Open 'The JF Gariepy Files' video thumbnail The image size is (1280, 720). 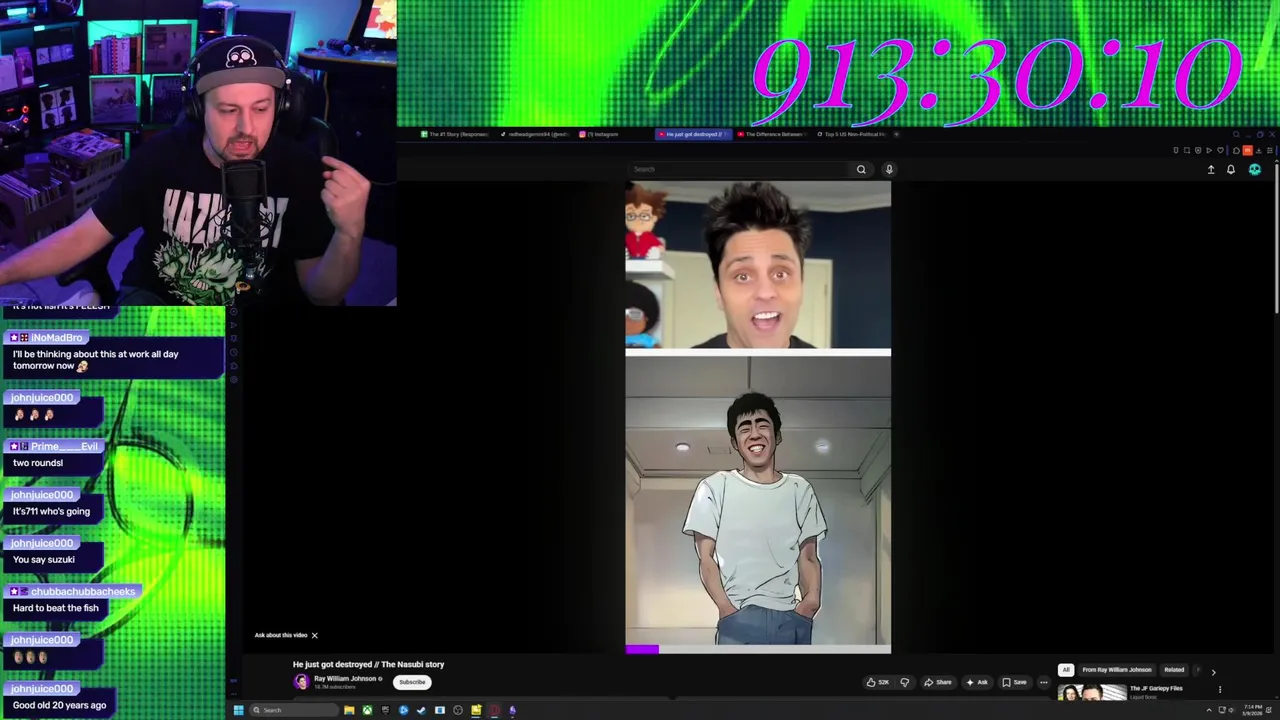coord(1091,692)
